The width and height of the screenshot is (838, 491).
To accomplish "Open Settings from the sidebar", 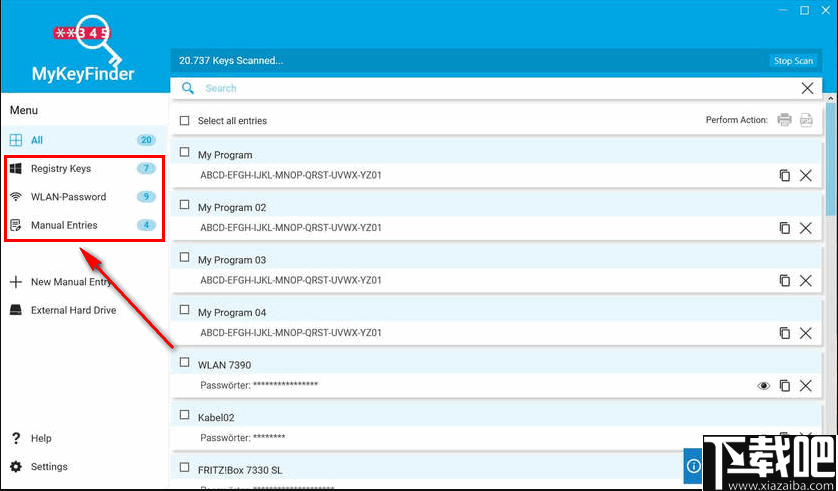I will tap(49, 466).
